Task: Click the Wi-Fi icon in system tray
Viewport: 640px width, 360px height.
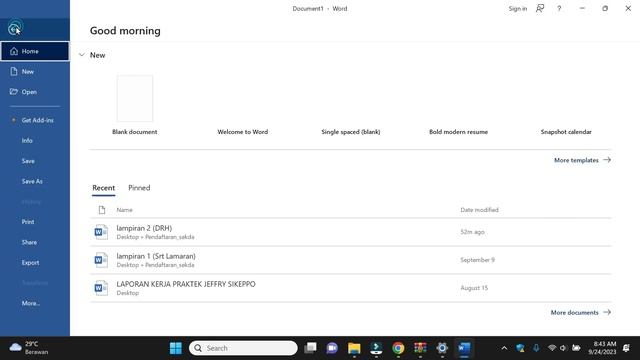Action: click(551, 348)
